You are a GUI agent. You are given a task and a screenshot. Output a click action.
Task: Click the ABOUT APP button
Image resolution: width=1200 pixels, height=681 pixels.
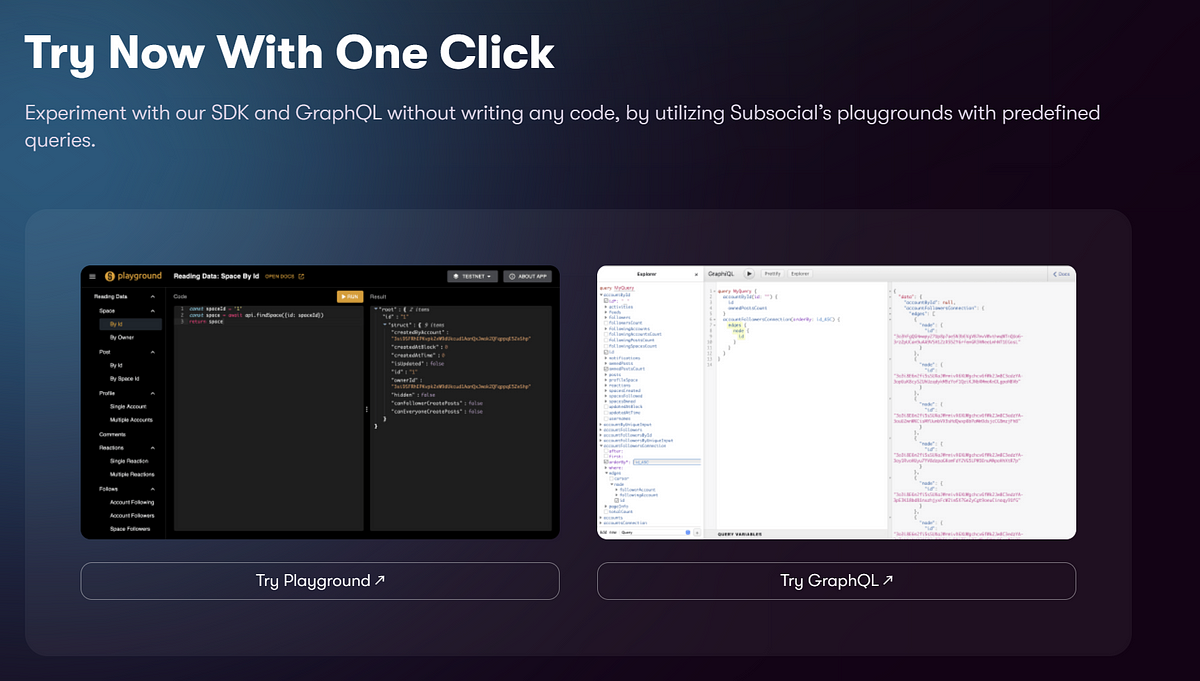[x=528, y=276]
